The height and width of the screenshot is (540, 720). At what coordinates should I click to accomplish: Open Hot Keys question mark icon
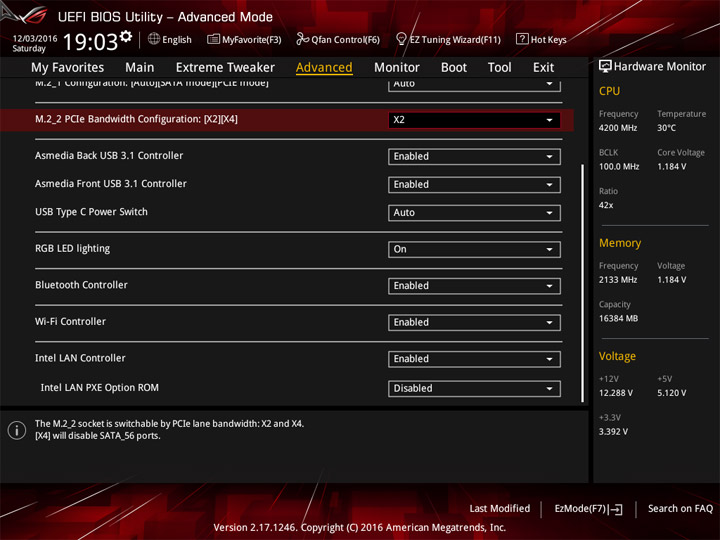522,39
